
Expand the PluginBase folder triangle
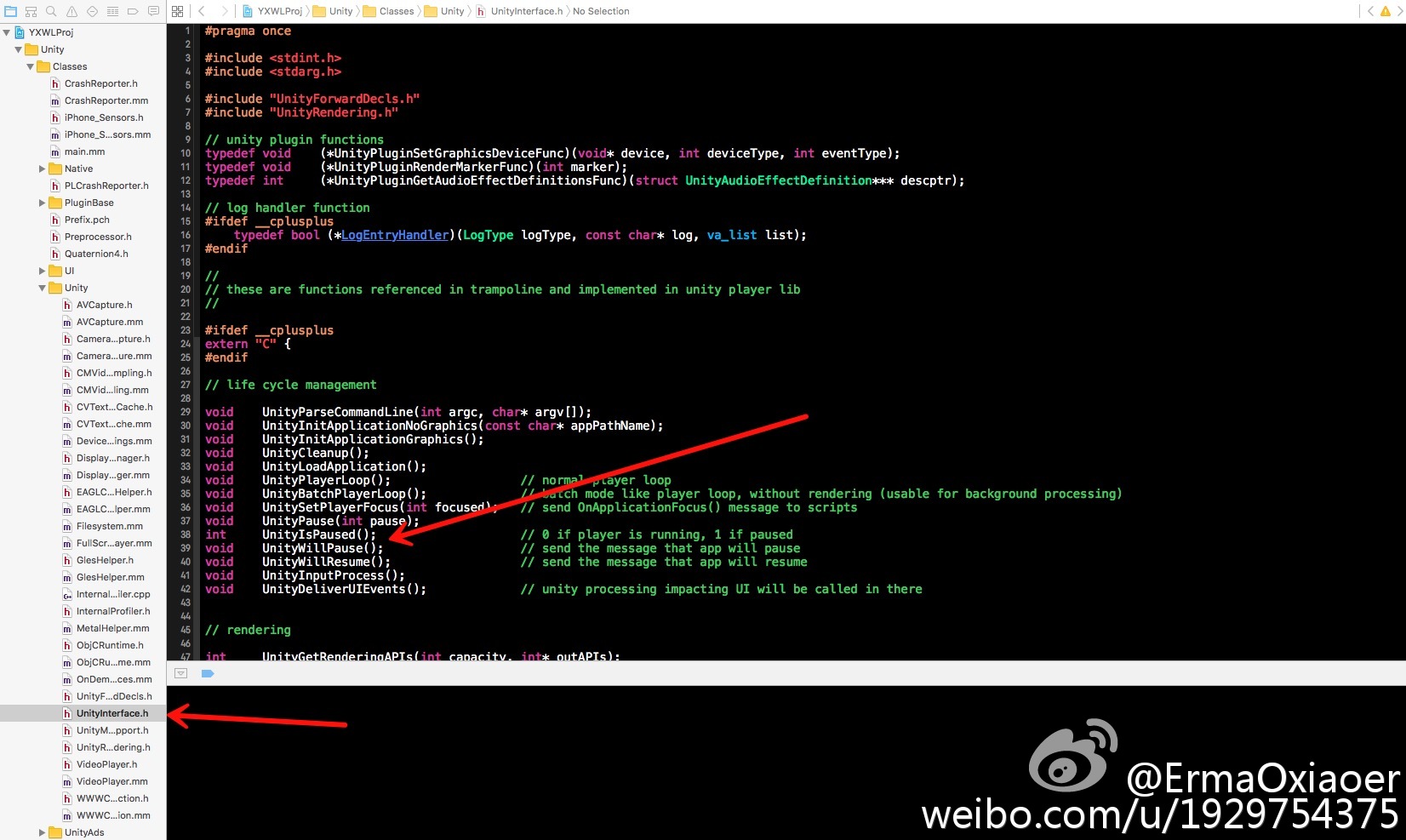(43, 203)
